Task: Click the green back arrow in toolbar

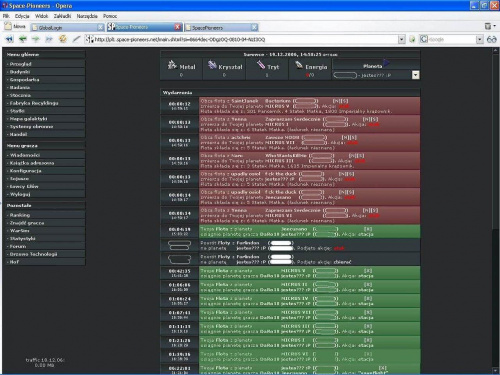Action: [22, 39]
